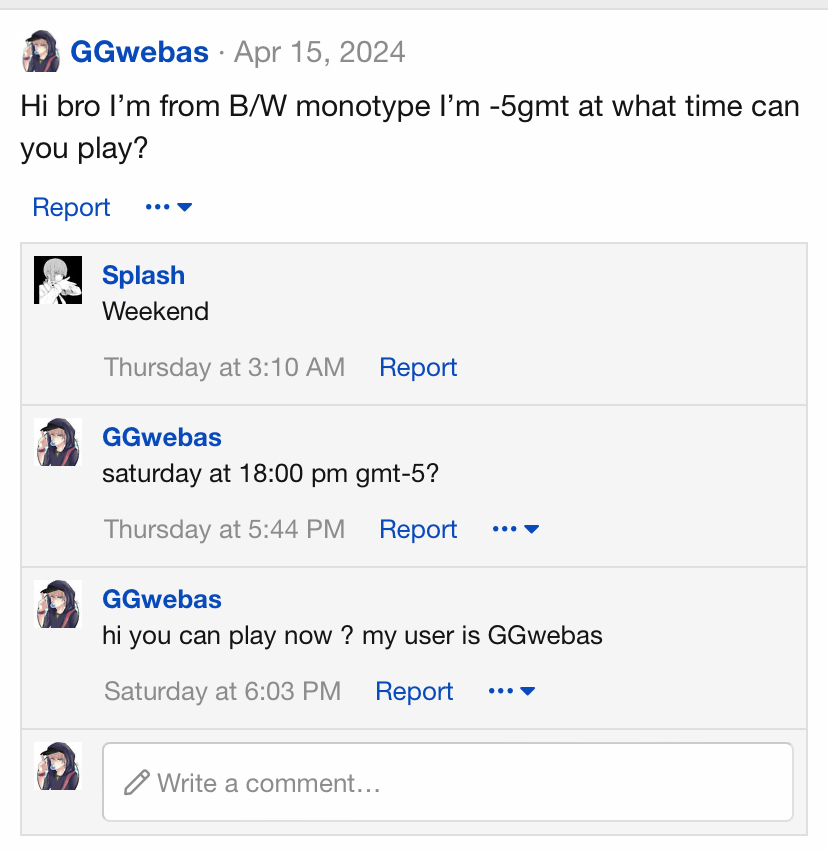
Task: Click the pencil icon in the comment box
Action: pos(136,782)
